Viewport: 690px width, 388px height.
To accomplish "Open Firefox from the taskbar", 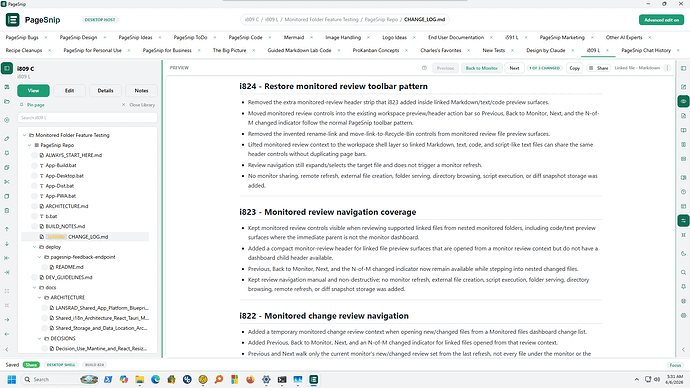I will coord(250,380).
